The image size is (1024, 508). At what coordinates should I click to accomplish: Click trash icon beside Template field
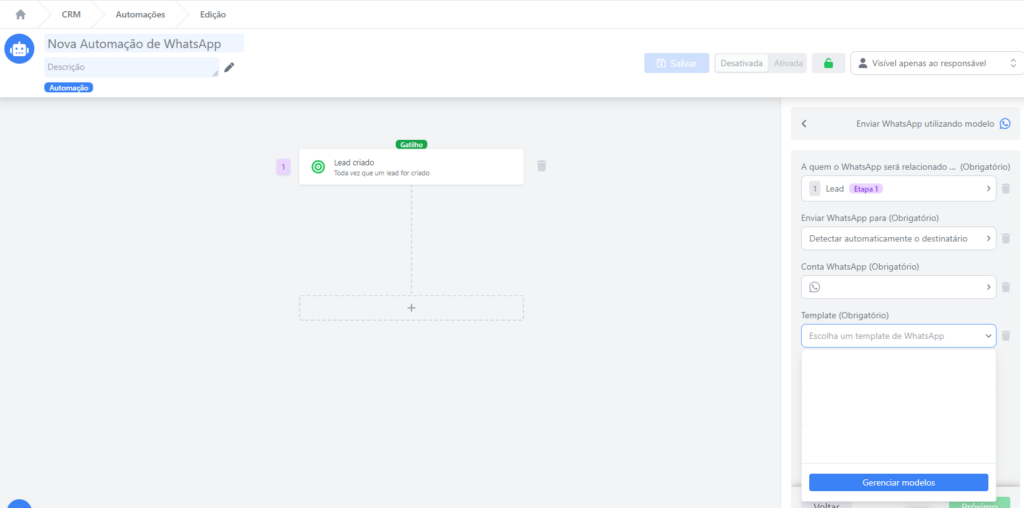pos(1006,336)
